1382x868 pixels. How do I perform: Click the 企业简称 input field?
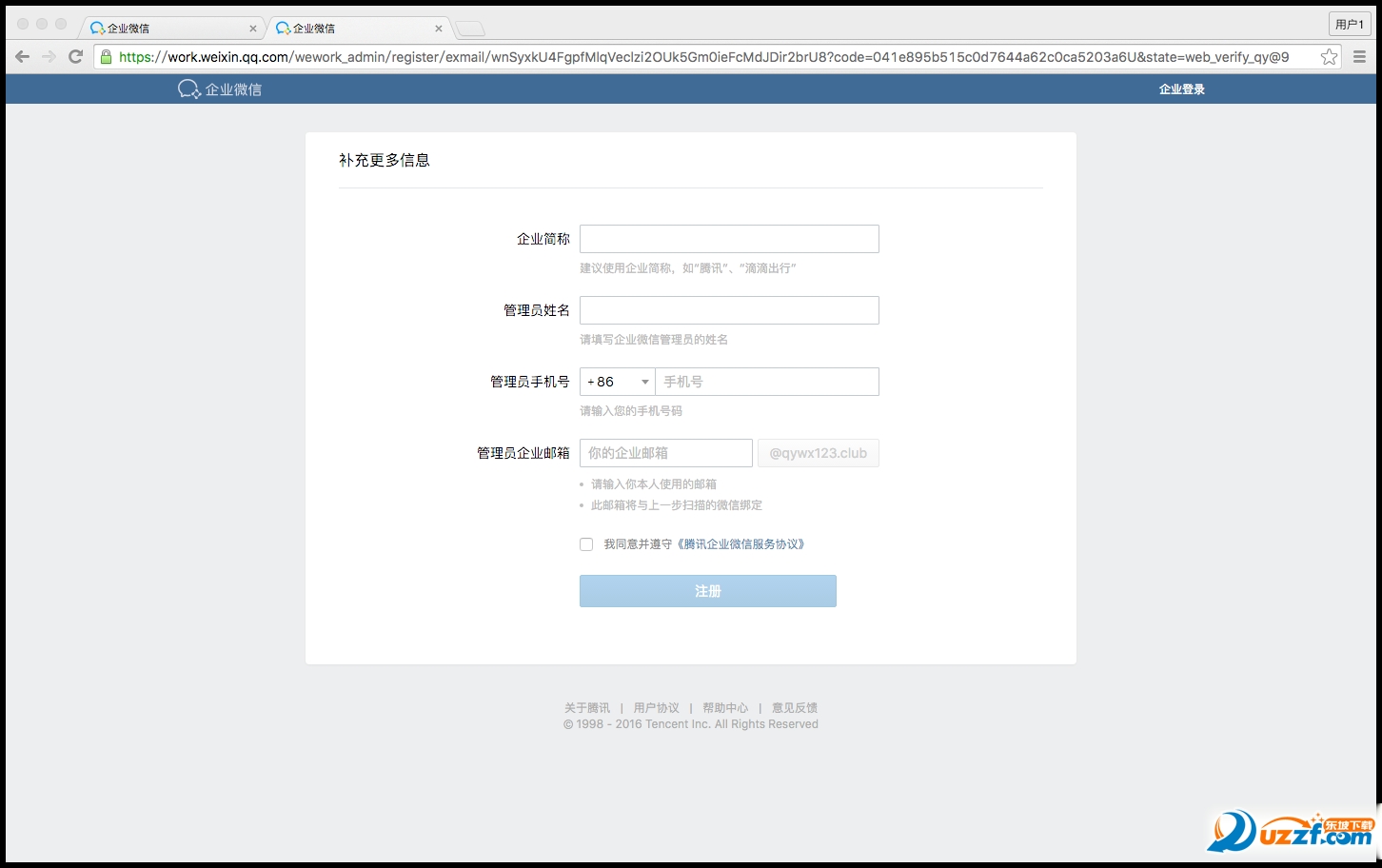tap(729, 239)
